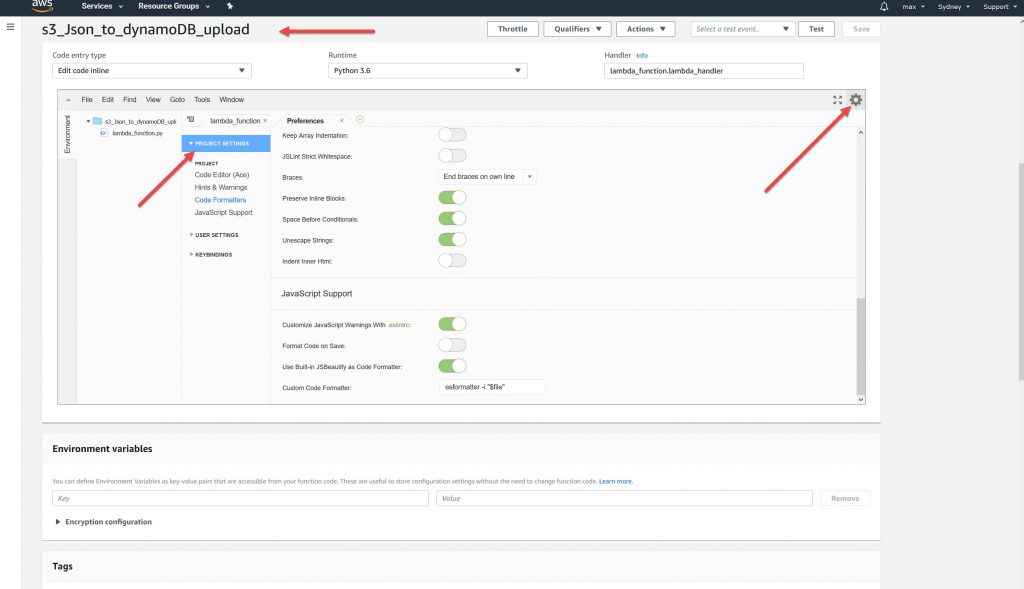This screenshot has height=589, width=1024.
Task: Click the Throttle button
Action: coord(512,29)
